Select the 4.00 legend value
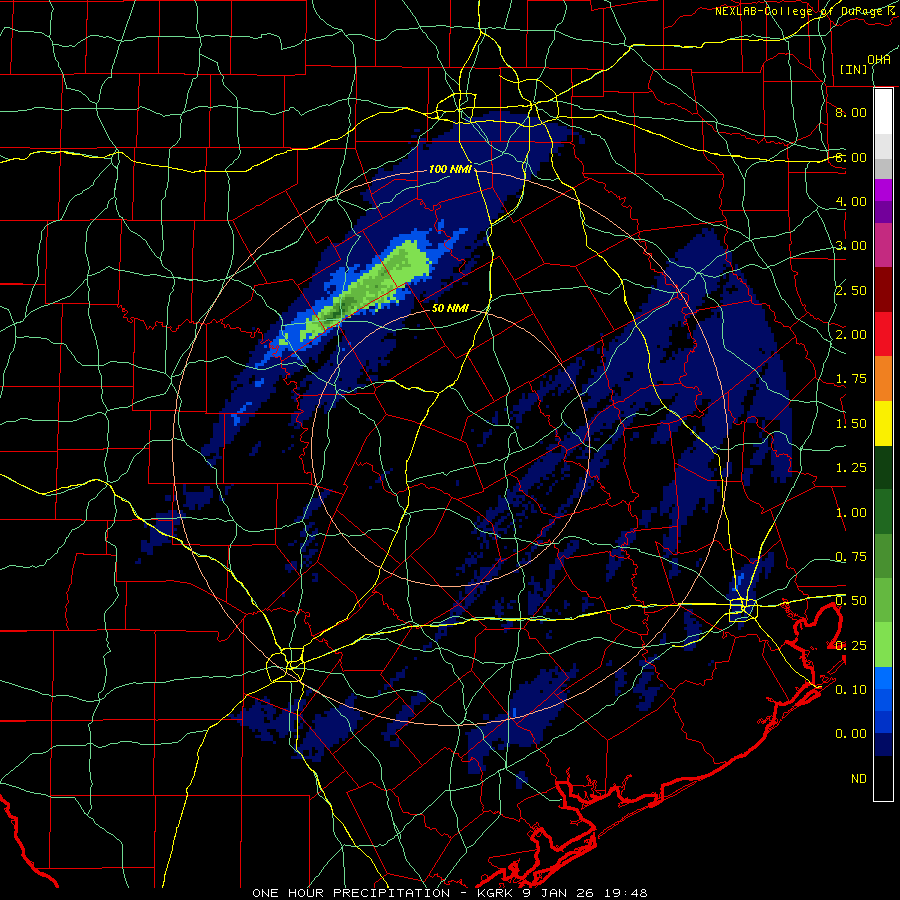This screenshot has height=900, width=900. 851,201
